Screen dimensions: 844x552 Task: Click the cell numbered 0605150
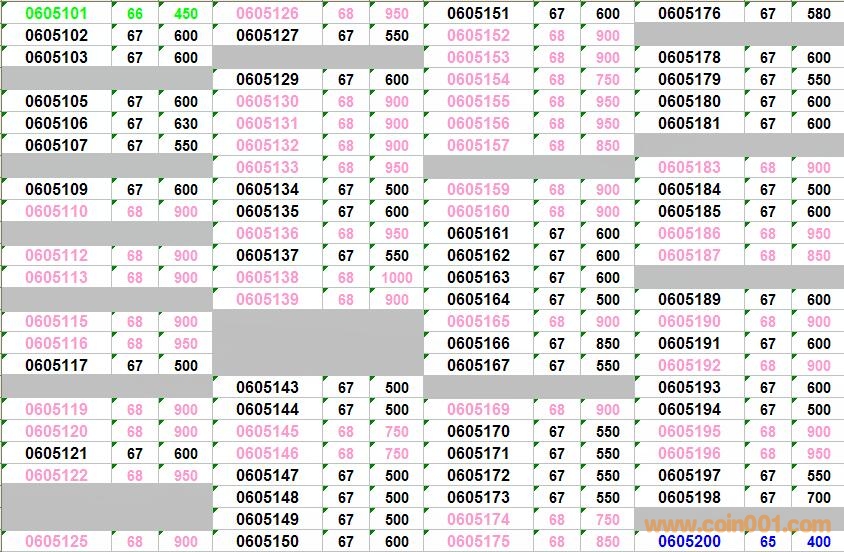(267, 541)
